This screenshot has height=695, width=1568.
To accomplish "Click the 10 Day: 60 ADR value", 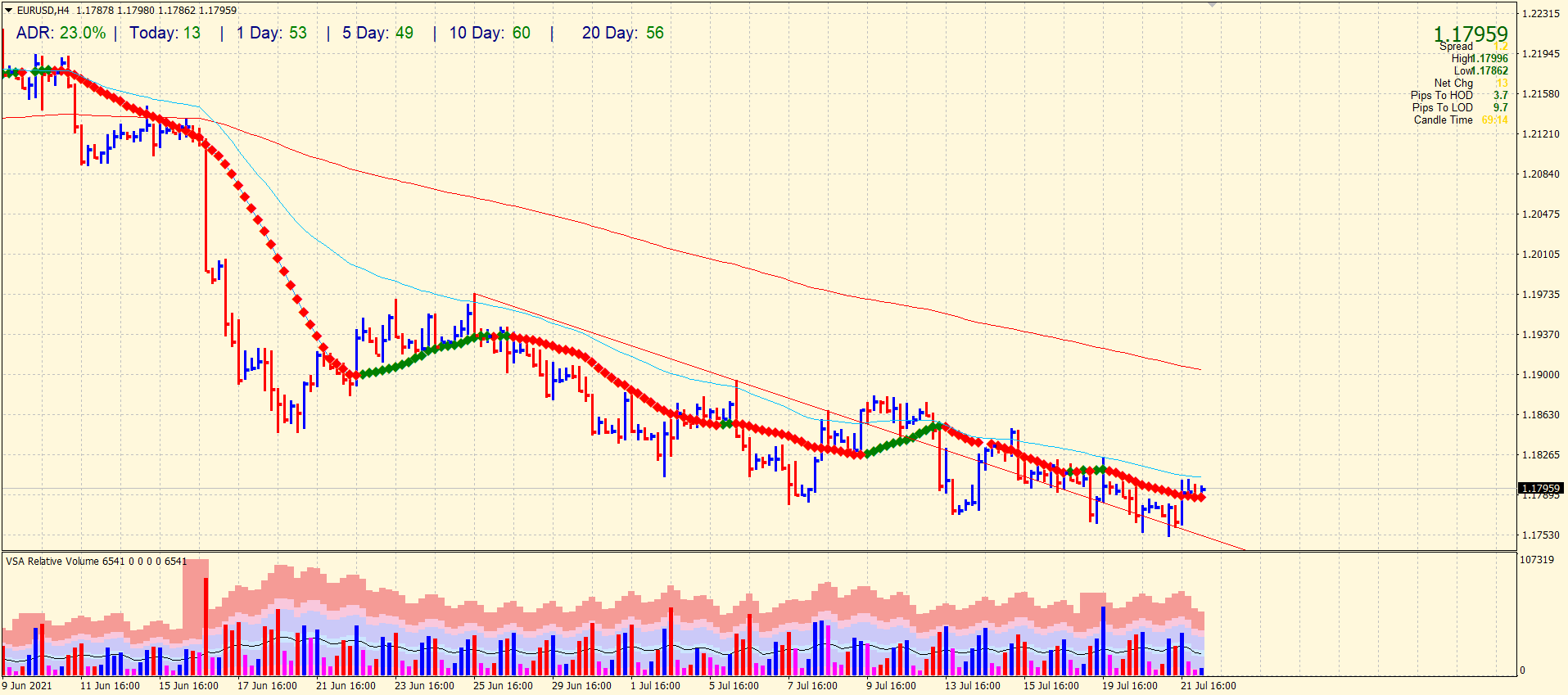I will pos(490,34).
